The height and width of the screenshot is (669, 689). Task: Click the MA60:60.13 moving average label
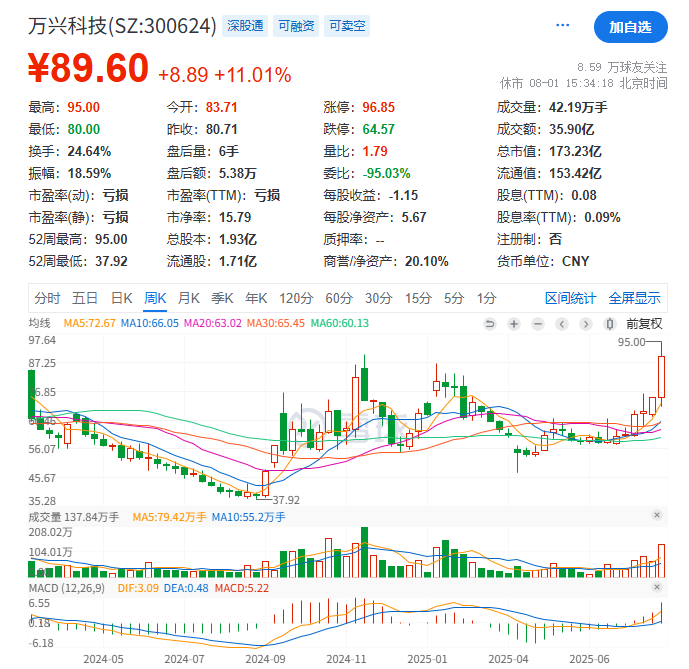[x=340, y=324]
